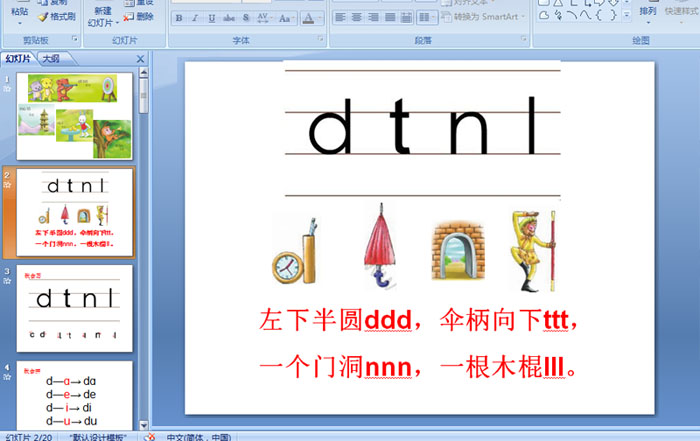Apply the font color A button
This screenshot has width=700, height=441.
click(x=308, y=18)
